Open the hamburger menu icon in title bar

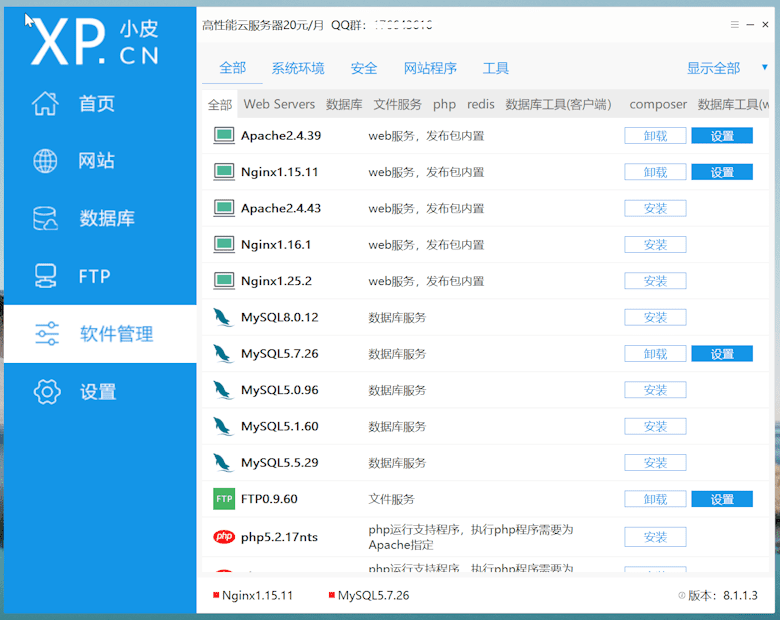click(x=734, y=24)
